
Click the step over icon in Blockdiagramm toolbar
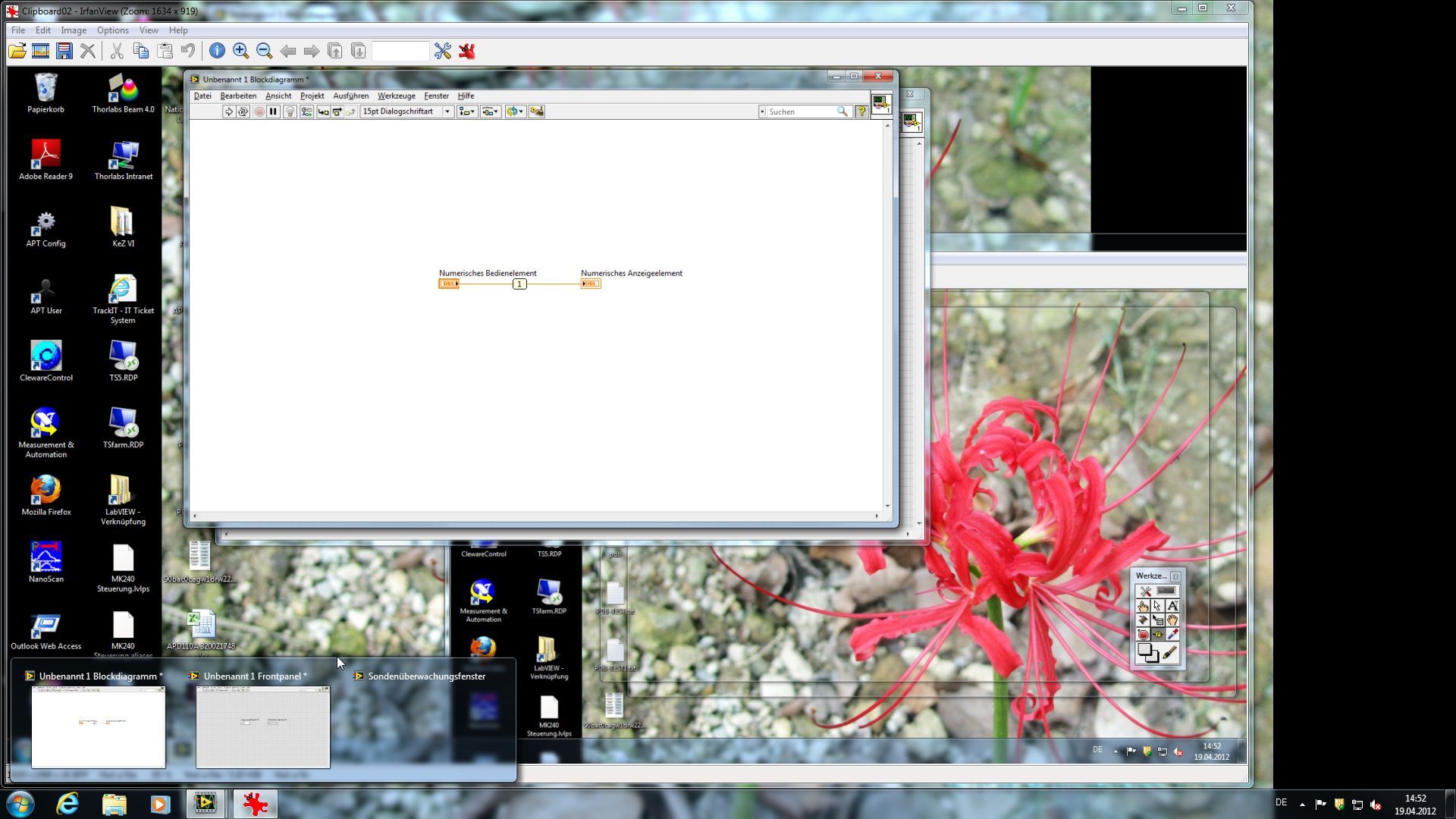[x=337, y=111]
